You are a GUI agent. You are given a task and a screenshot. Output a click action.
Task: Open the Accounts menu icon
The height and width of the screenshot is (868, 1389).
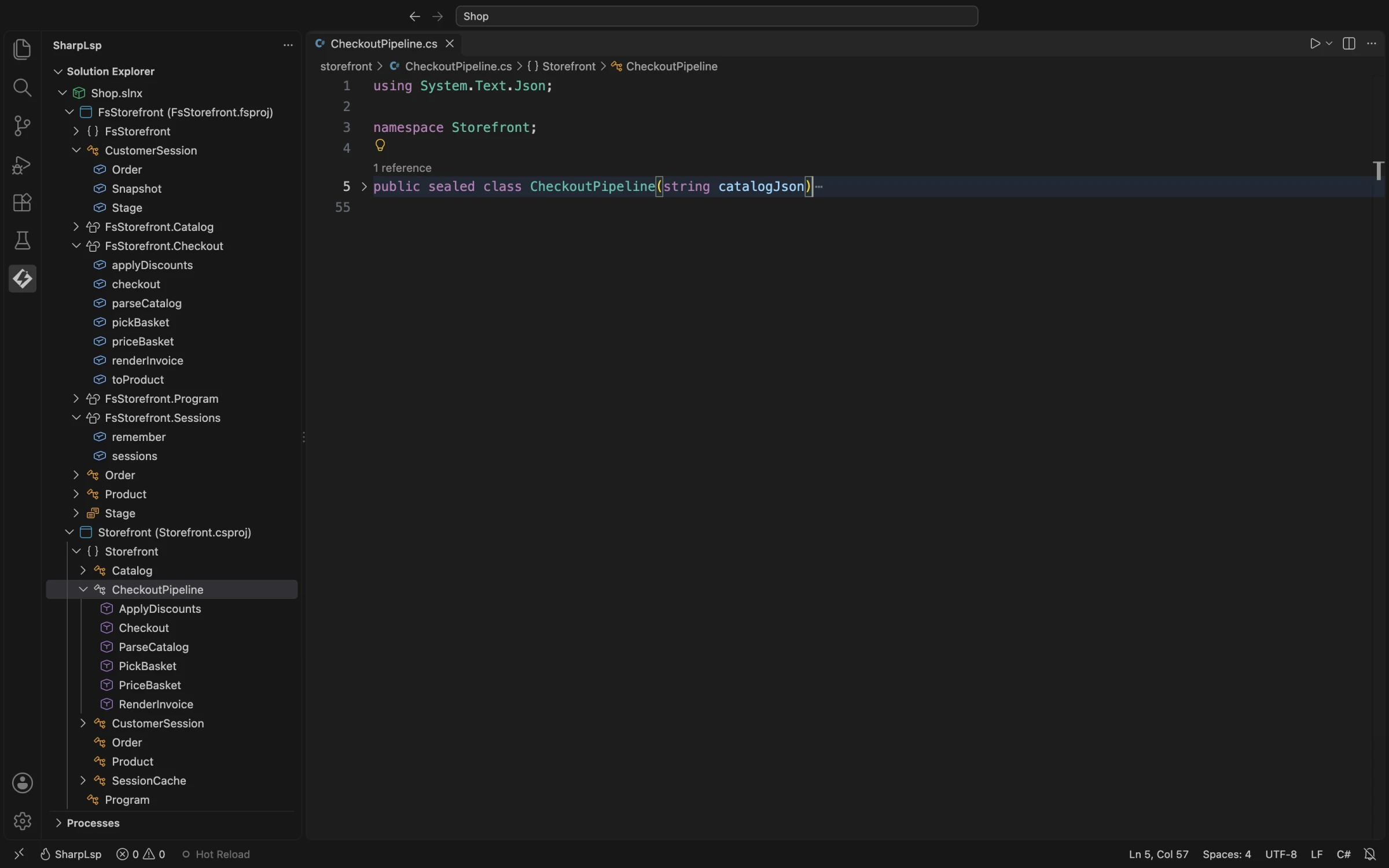(x=22, y=783)
